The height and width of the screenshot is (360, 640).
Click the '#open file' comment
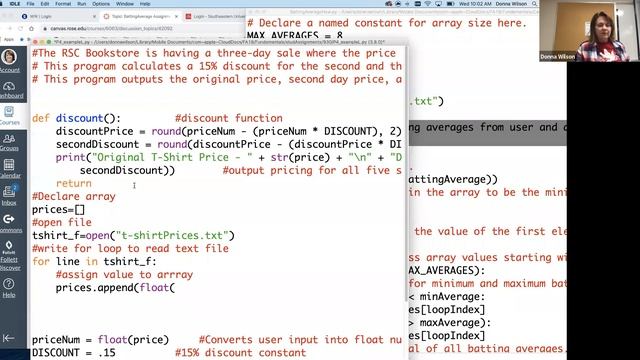pos(62,222)
